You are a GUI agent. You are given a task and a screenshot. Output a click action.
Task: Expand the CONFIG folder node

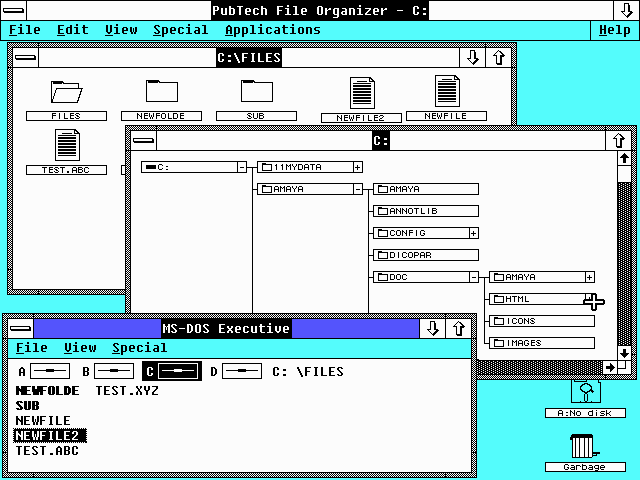tap(474, 233)
